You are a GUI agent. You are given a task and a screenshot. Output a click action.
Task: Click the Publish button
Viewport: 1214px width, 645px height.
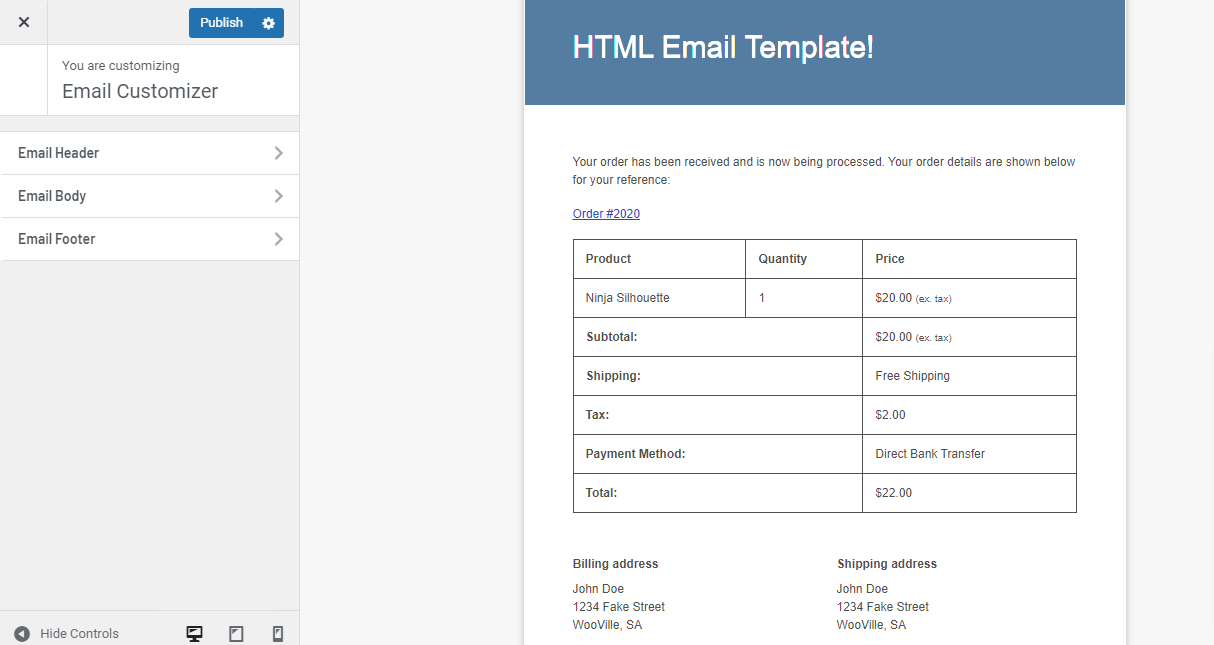click(x=221, y=23)
